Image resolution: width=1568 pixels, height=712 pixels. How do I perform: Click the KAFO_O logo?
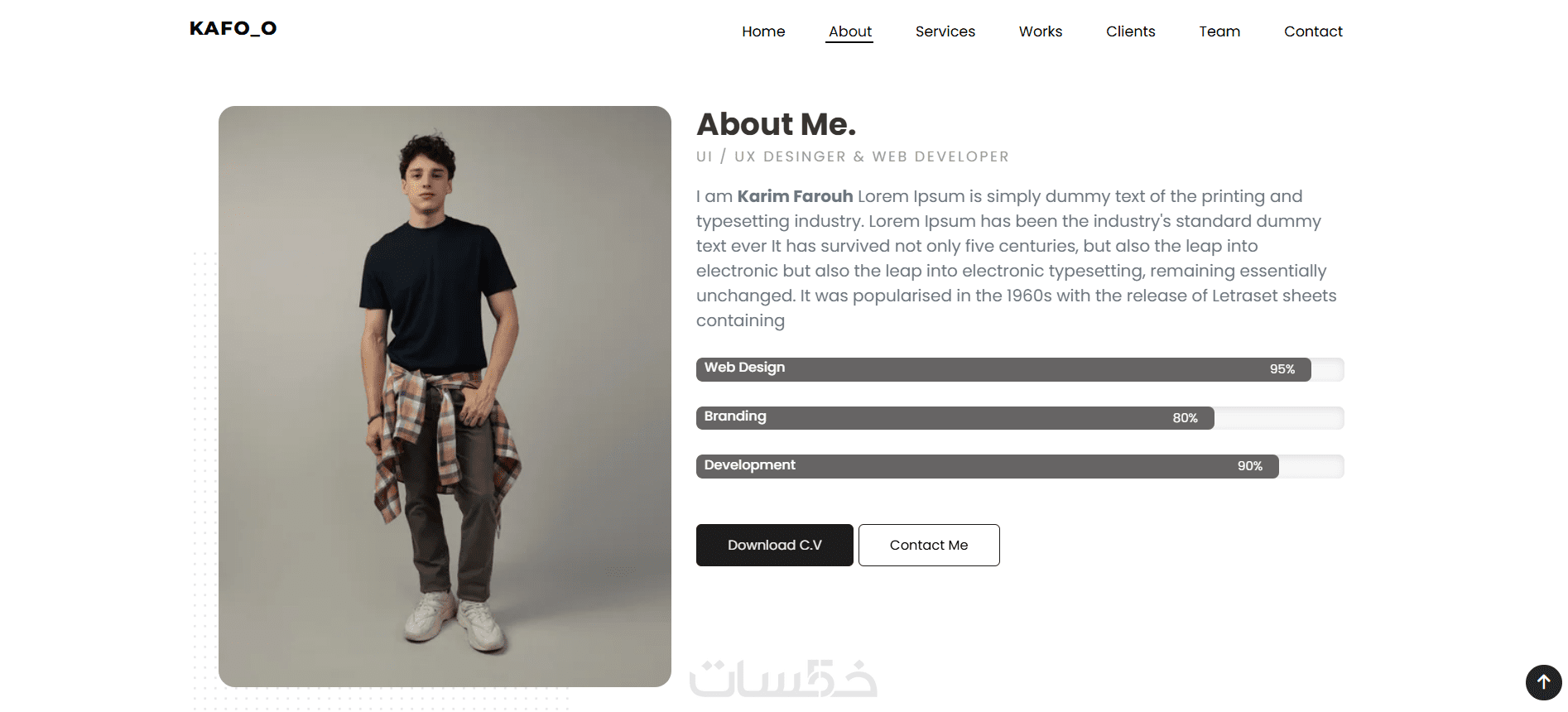233,29
